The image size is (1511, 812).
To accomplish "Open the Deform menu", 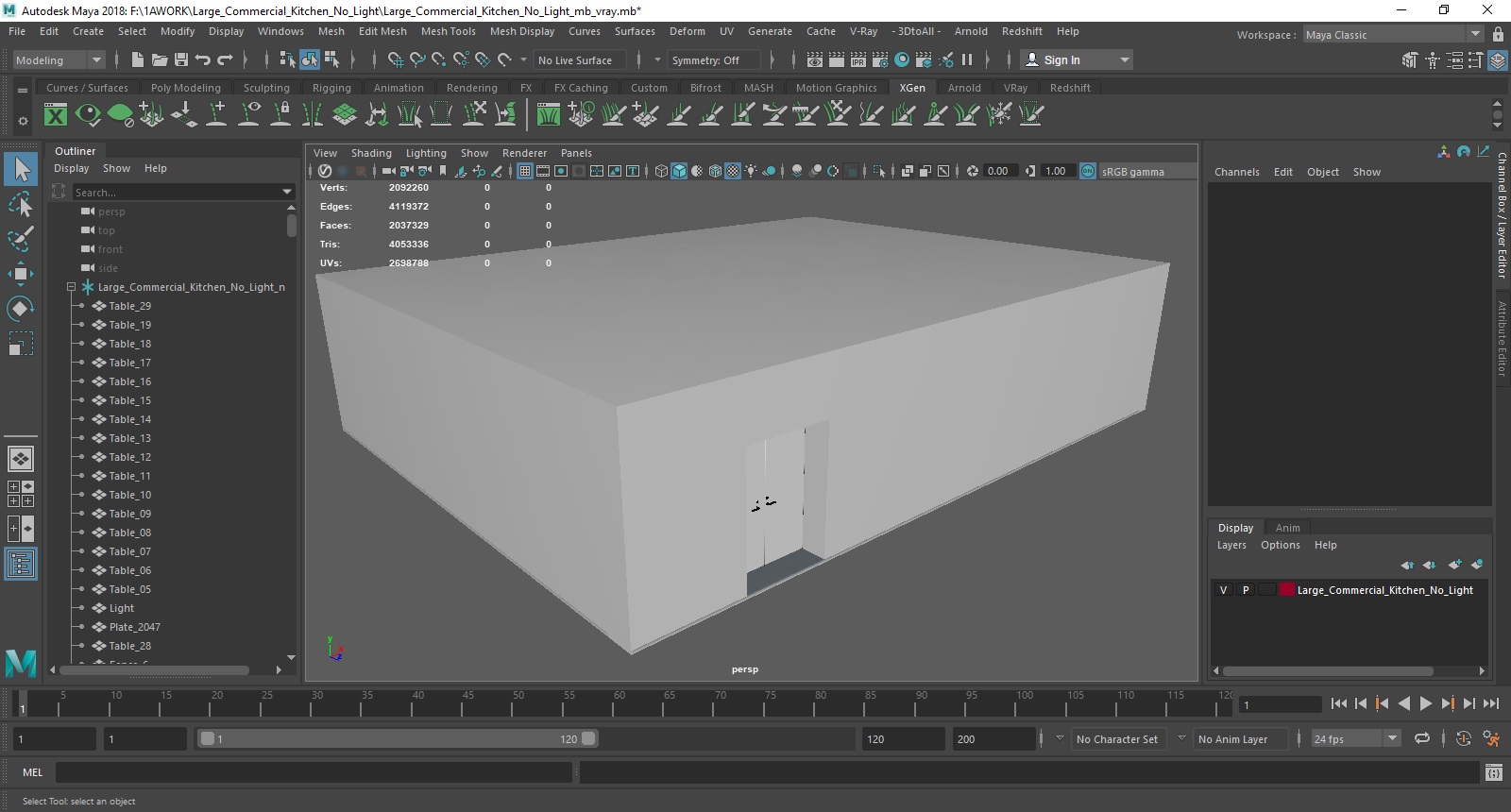I will point(687,31).
